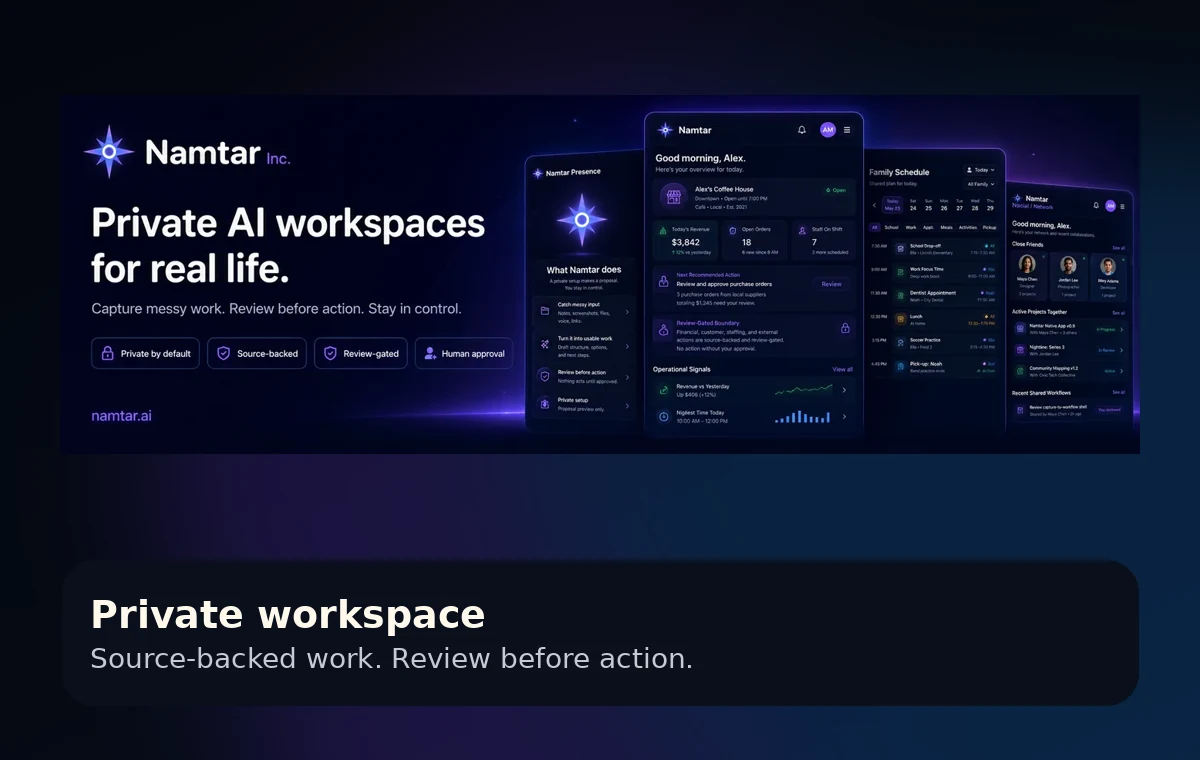Viewport: 1200px width, 760px height.
Task: Select Today May 23 in the date strip
Action: [892, 205]
